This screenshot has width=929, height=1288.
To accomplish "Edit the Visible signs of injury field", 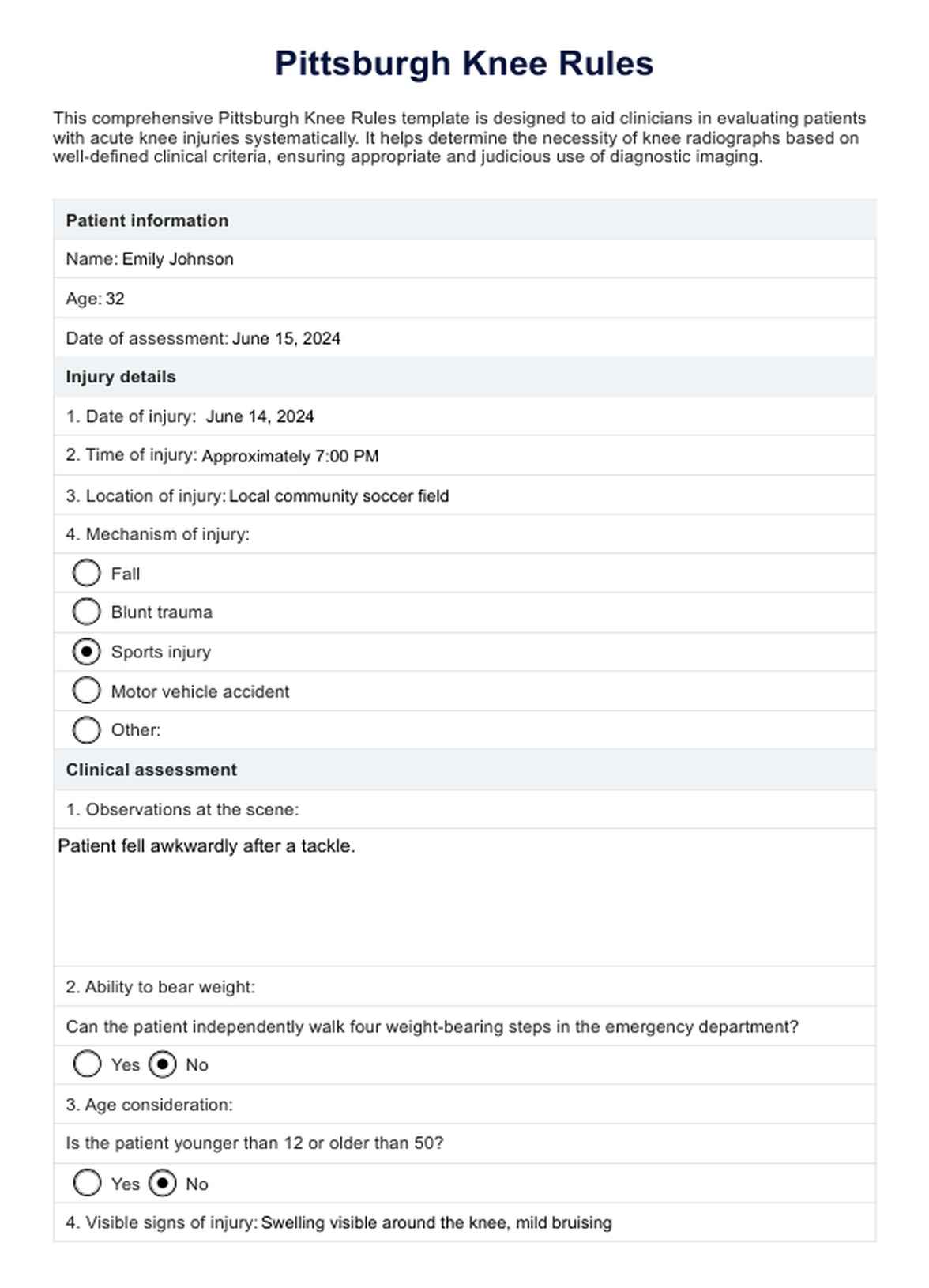I will (x=436, y=1222).
